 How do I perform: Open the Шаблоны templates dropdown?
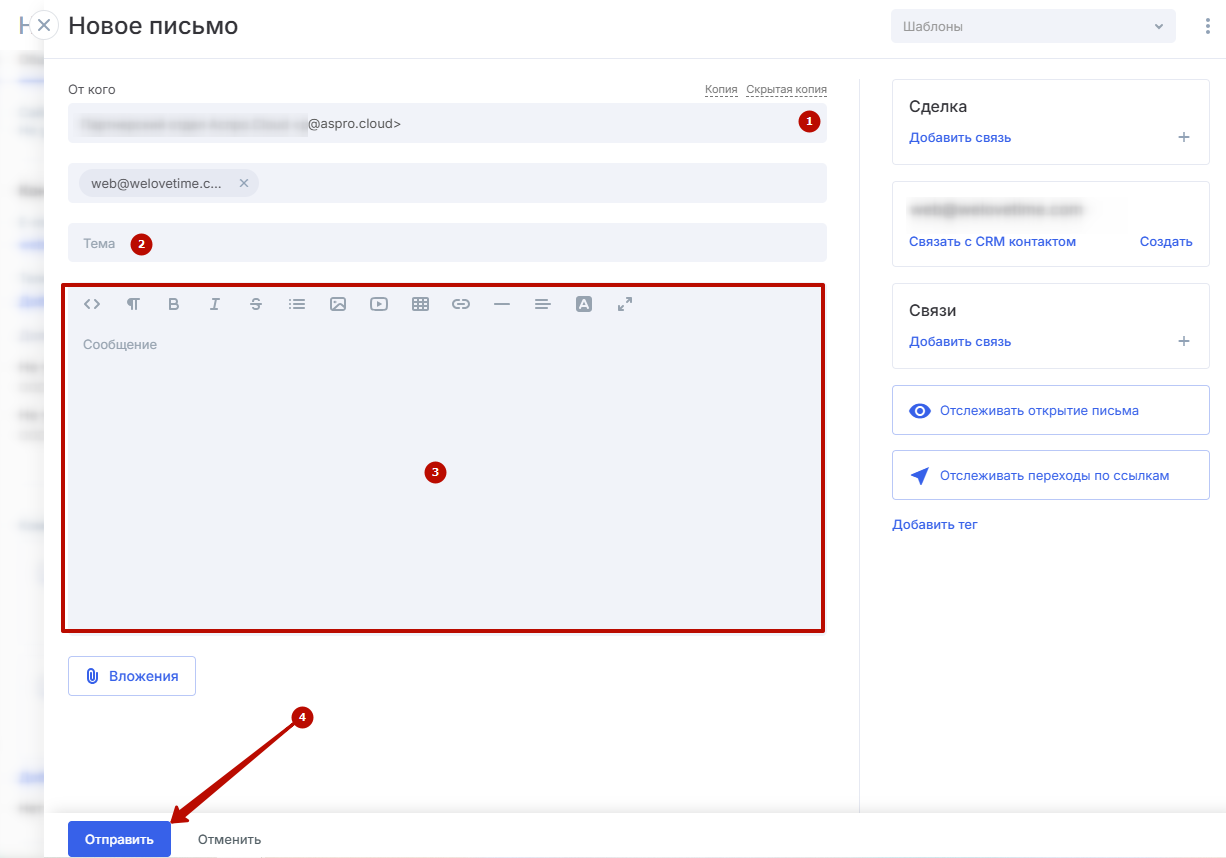tap(1033, 27)
